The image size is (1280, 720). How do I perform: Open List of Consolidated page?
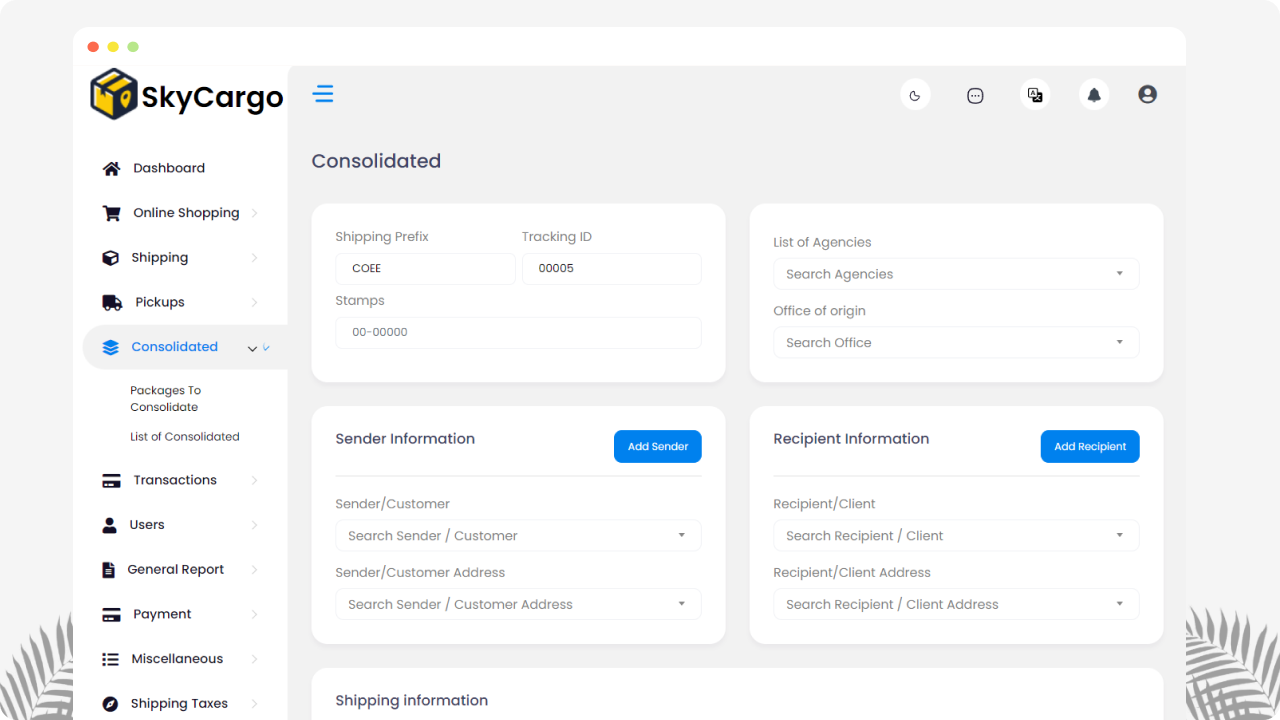185,437
